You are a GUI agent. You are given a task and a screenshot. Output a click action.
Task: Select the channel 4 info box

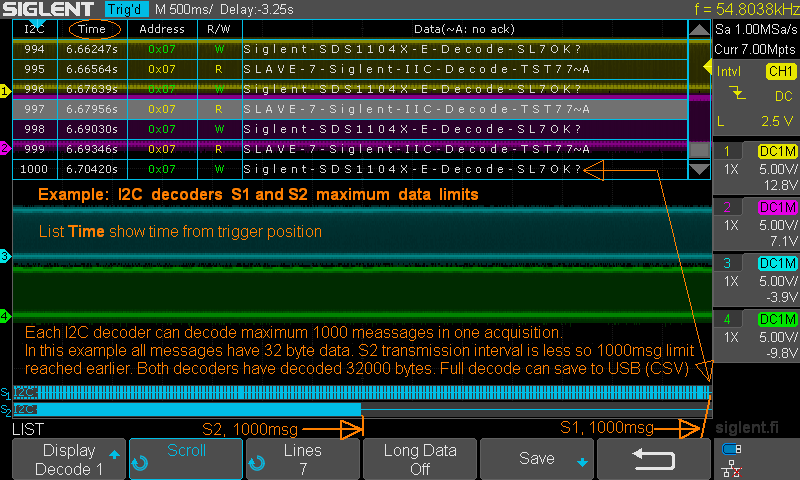pyautogui.click(x=756, y=336)
